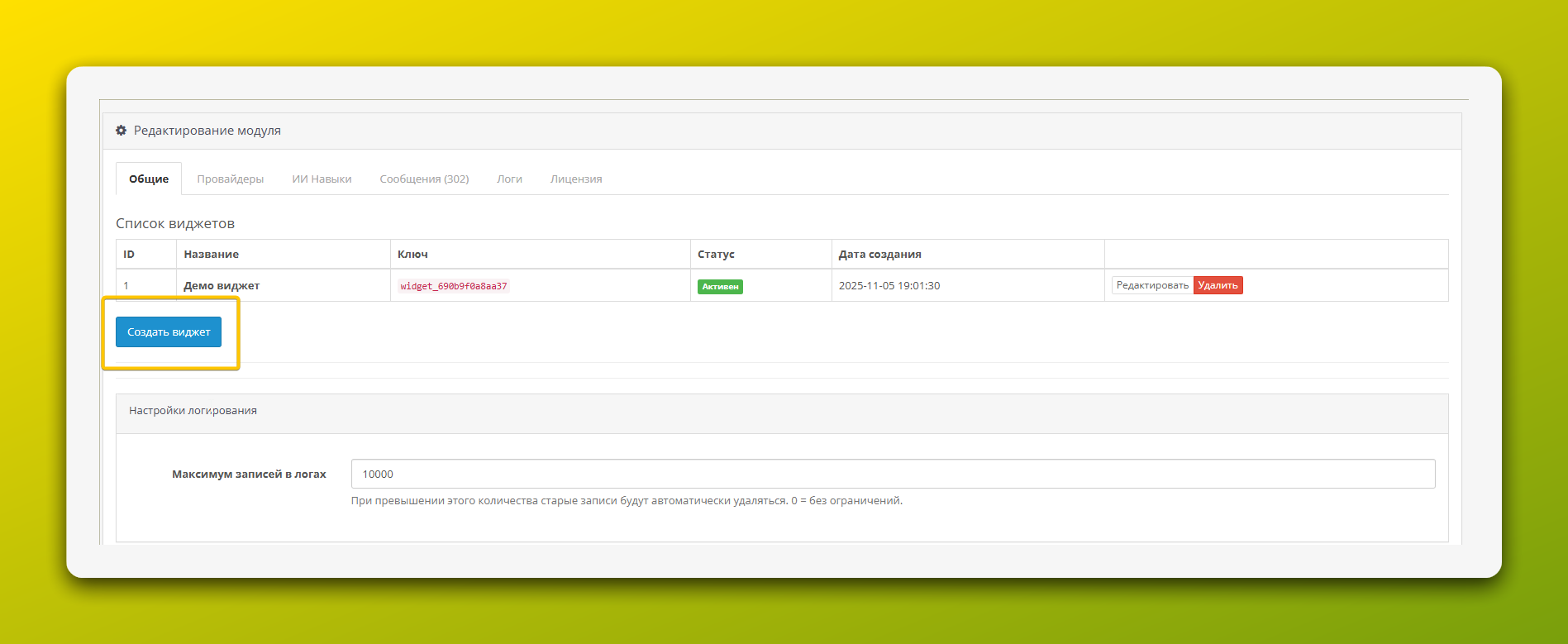Click the blue Создать виджет button

point(169,332)
